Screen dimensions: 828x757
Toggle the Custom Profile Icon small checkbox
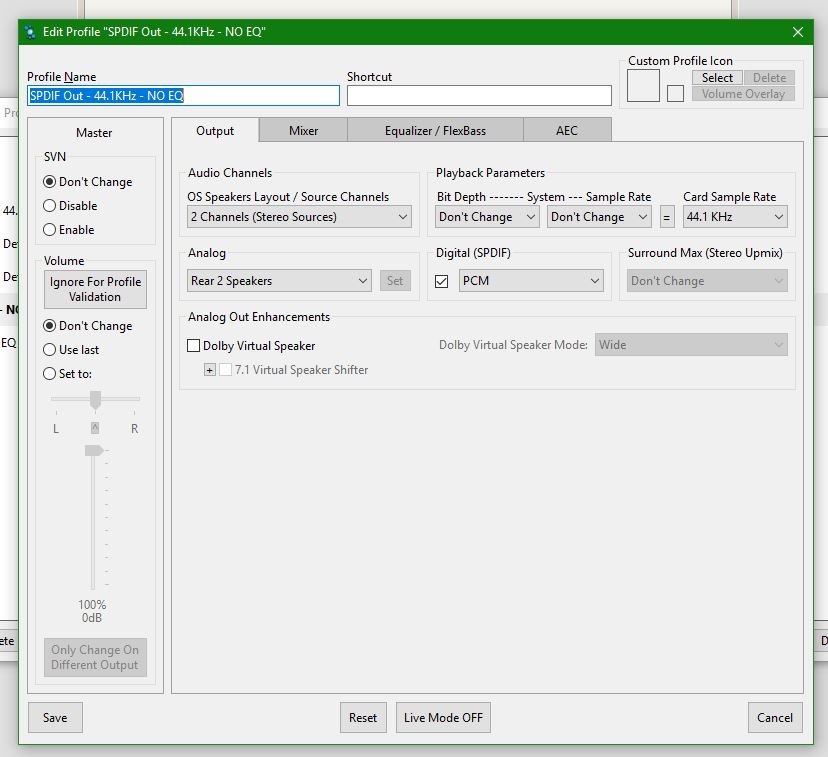tap(675, 94)
